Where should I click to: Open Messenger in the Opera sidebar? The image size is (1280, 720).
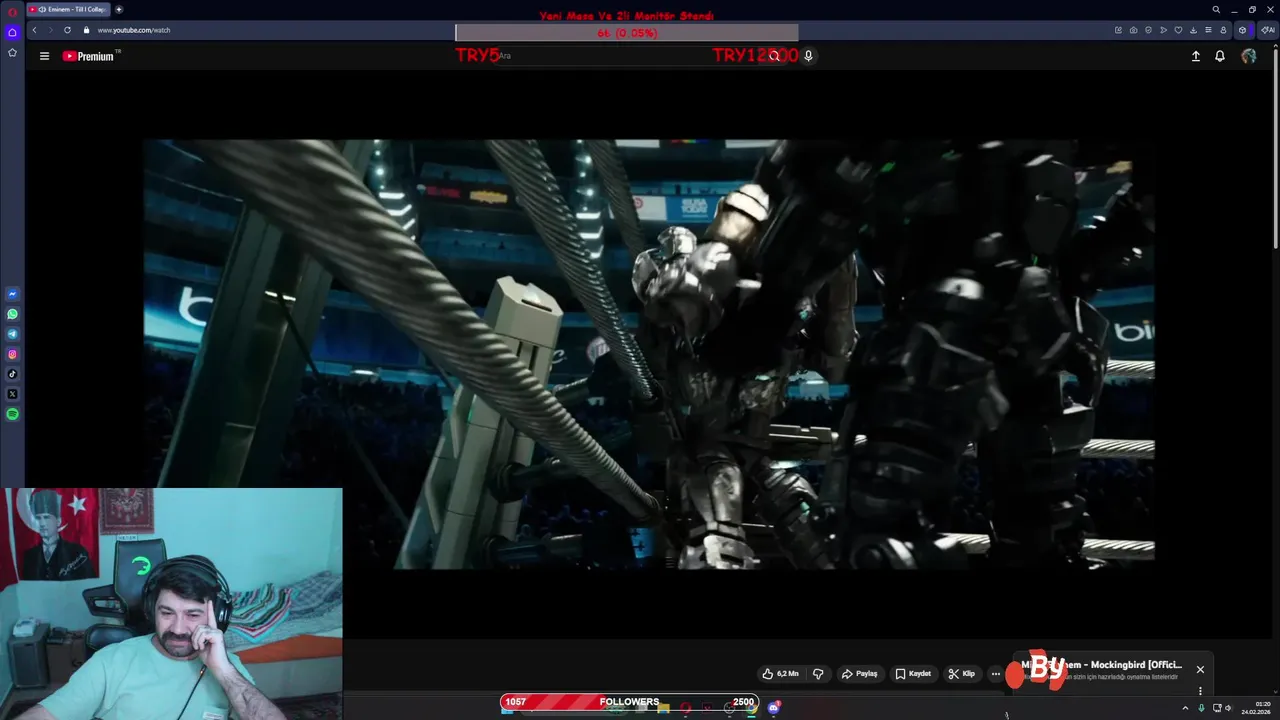pyautogui.click(x=12, y=294)
